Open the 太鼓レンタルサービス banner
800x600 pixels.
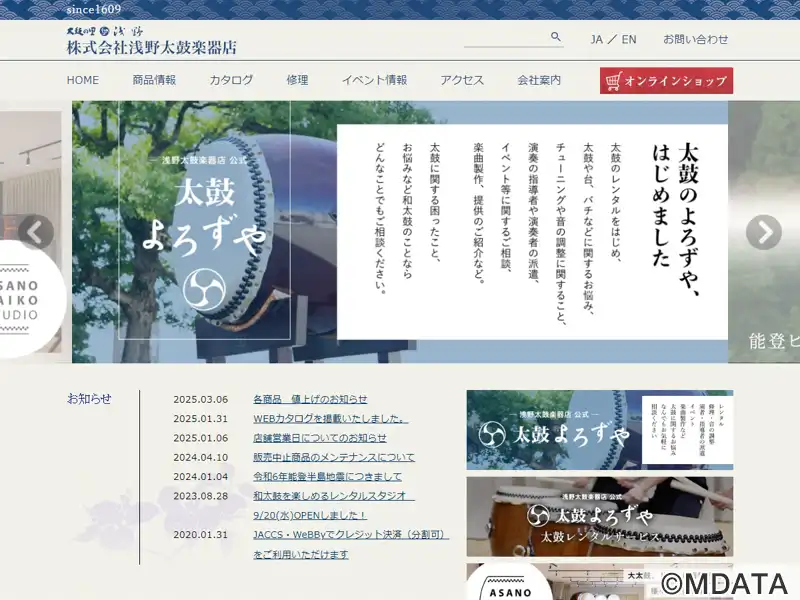600,517
